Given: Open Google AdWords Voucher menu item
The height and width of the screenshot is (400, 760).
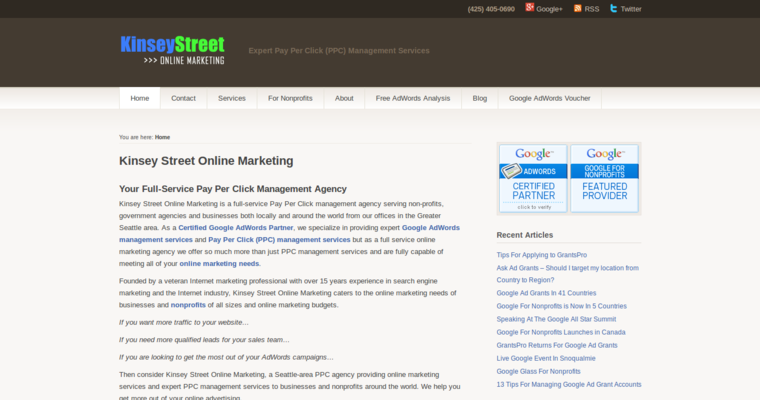Looking at the screenshot, I should [x=549, y=98].
